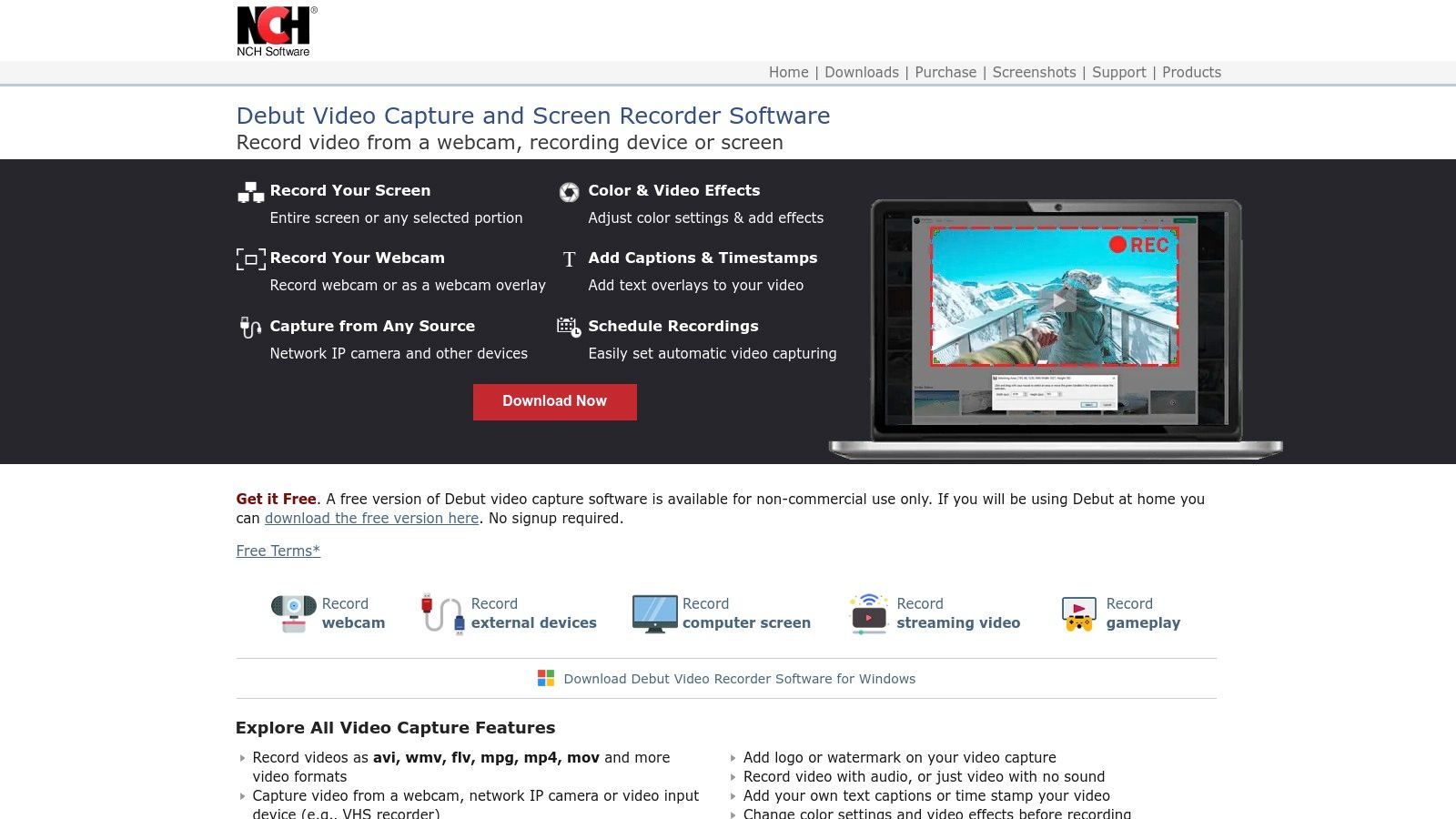Select the Schedule Recordings calendar icon
The image size is (1456, 819).
569,328
